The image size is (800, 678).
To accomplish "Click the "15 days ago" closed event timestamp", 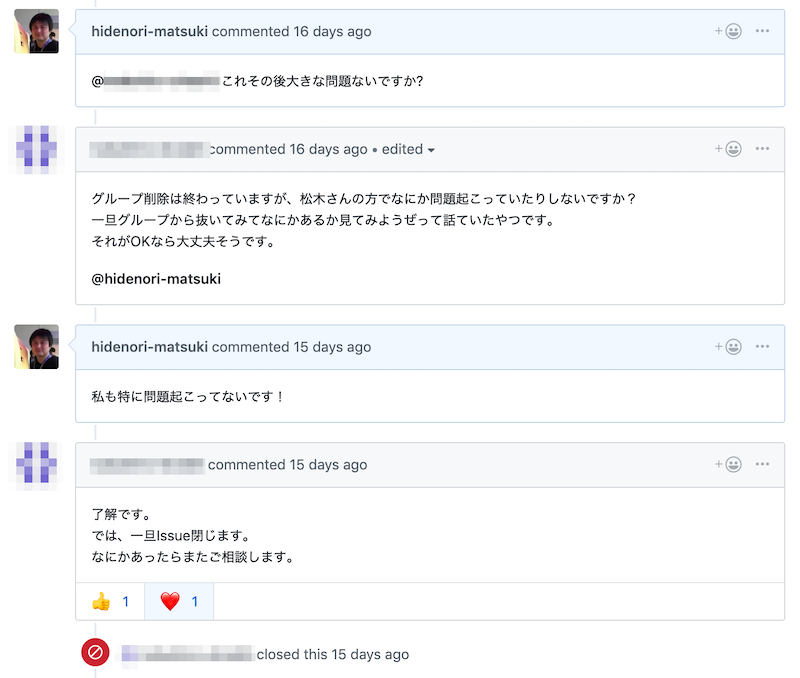I will tap(370, 655).
